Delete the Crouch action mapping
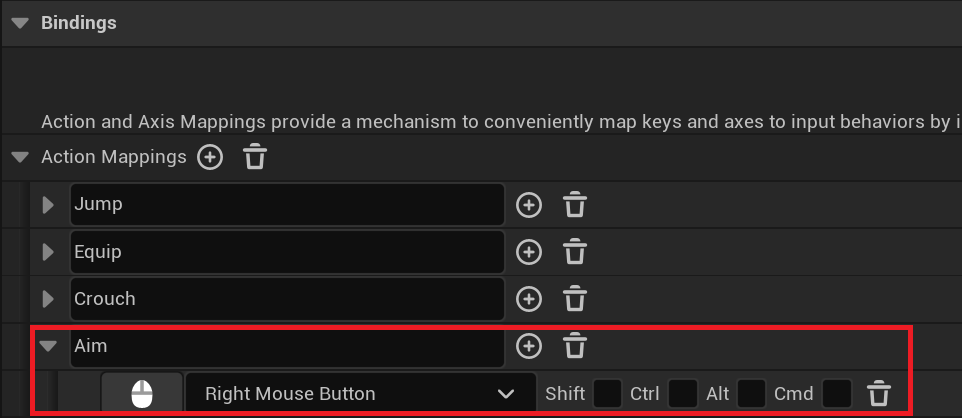The image size is (962, 418). [x=574, y=299]
